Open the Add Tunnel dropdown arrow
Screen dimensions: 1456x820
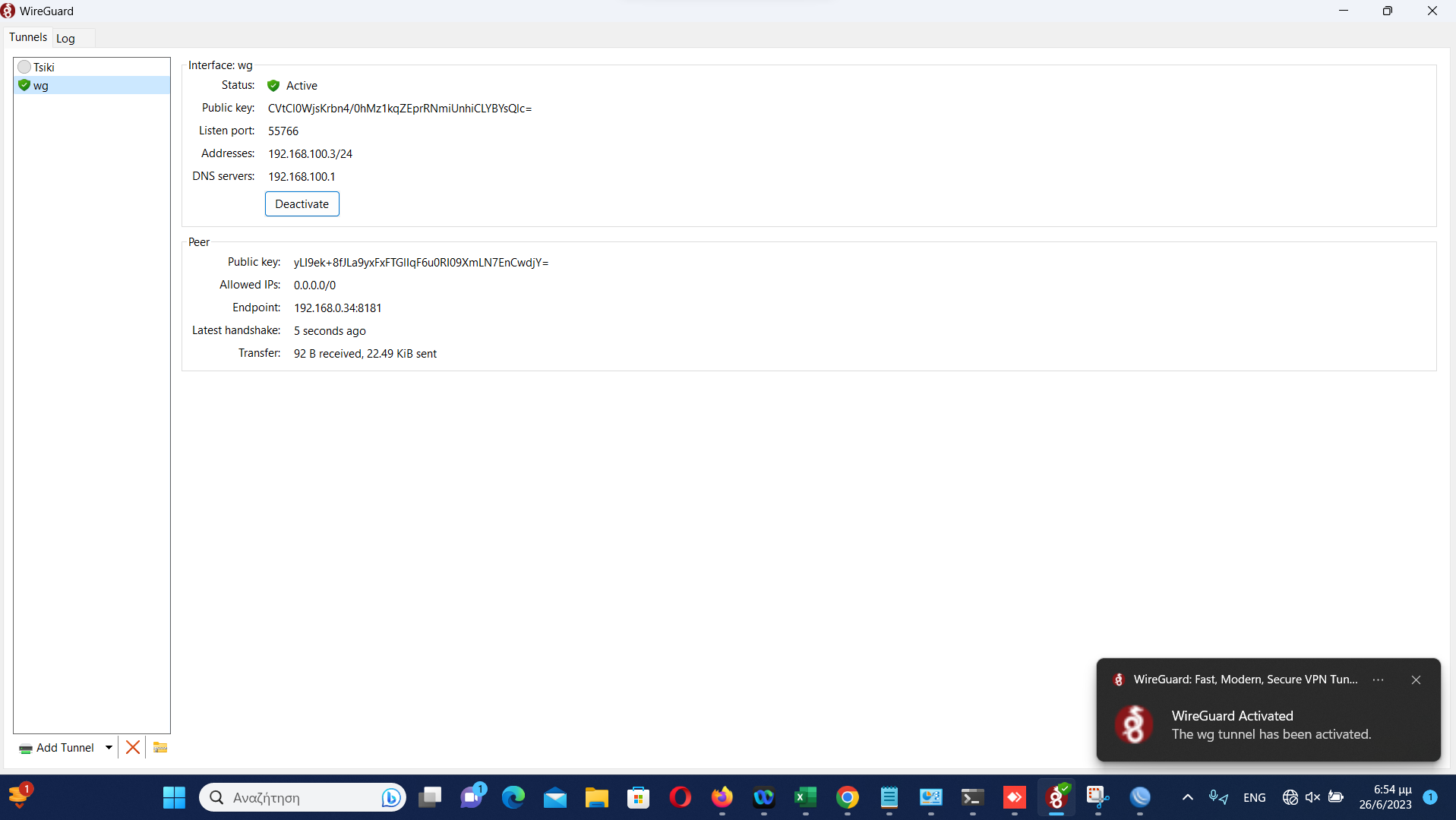click(x=109, y=747)
